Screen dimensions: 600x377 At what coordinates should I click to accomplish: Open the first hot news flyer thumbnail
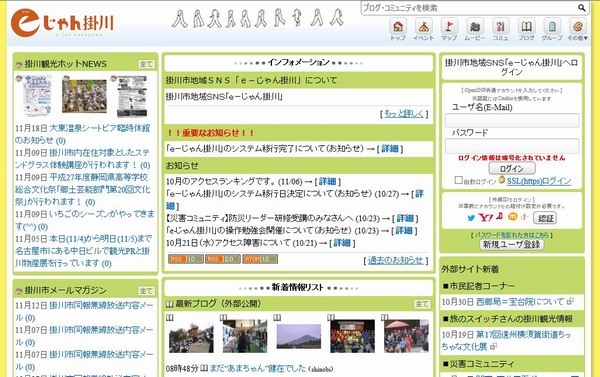coord(37,95)
